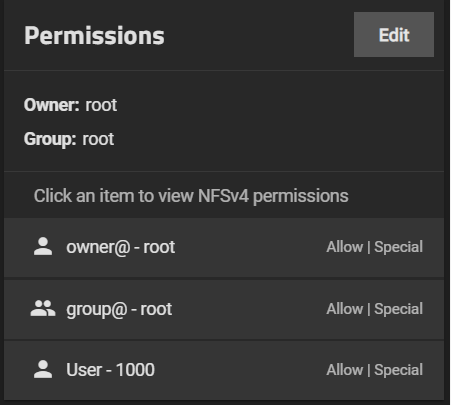Click the word Special in User 1000 row
Viewport: 451px width, 405px height.
click(398, 370)
